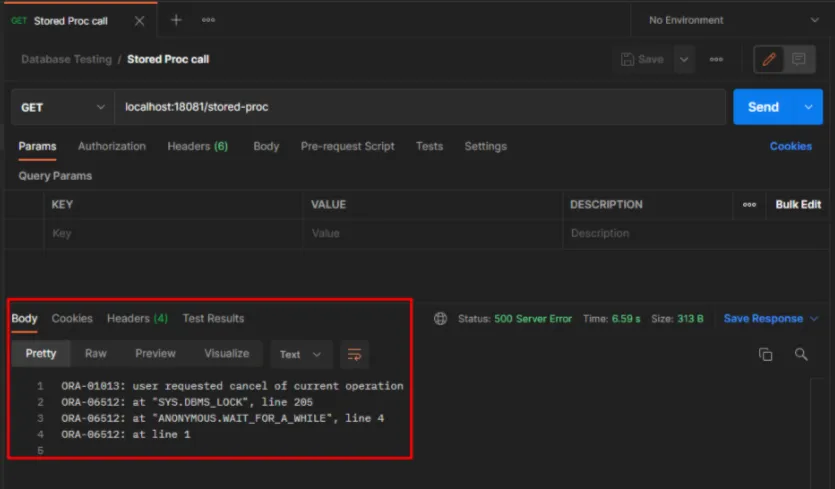
Task: Switch to Test Results tab
Action: [x=213, y=319]
